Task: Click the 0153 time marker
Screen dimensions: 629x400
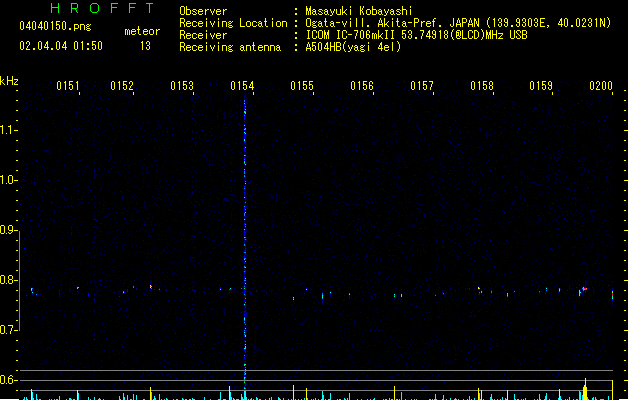Action: (182, 86)
